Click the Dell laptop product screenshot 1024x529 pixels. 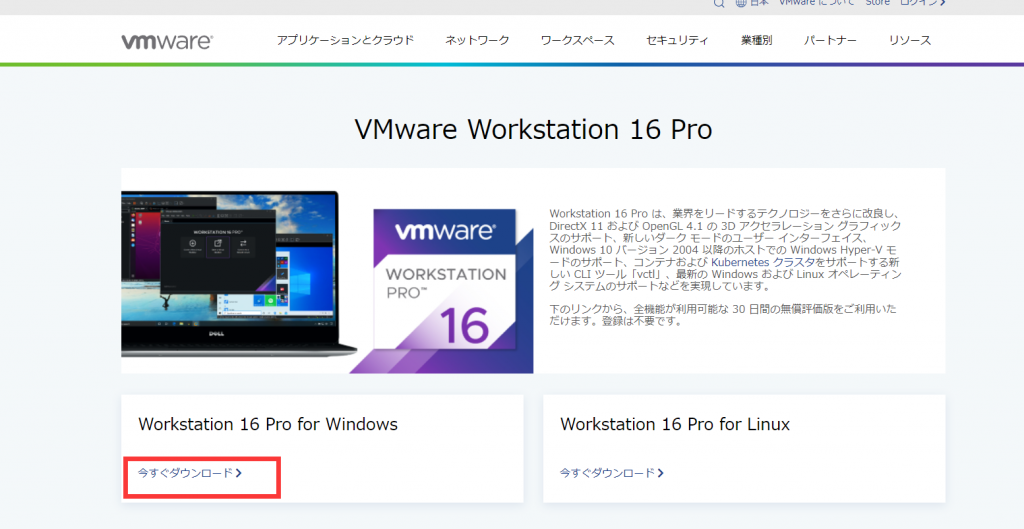click(x=239, y=273)
